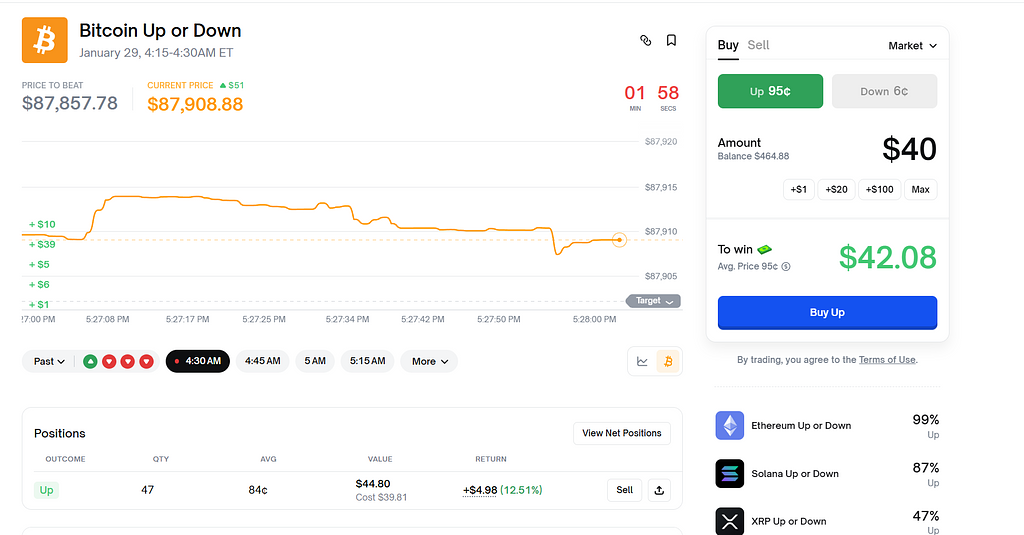
Task: Open the Solana Up or Down market icon
Action: click(x=730, y=474)
